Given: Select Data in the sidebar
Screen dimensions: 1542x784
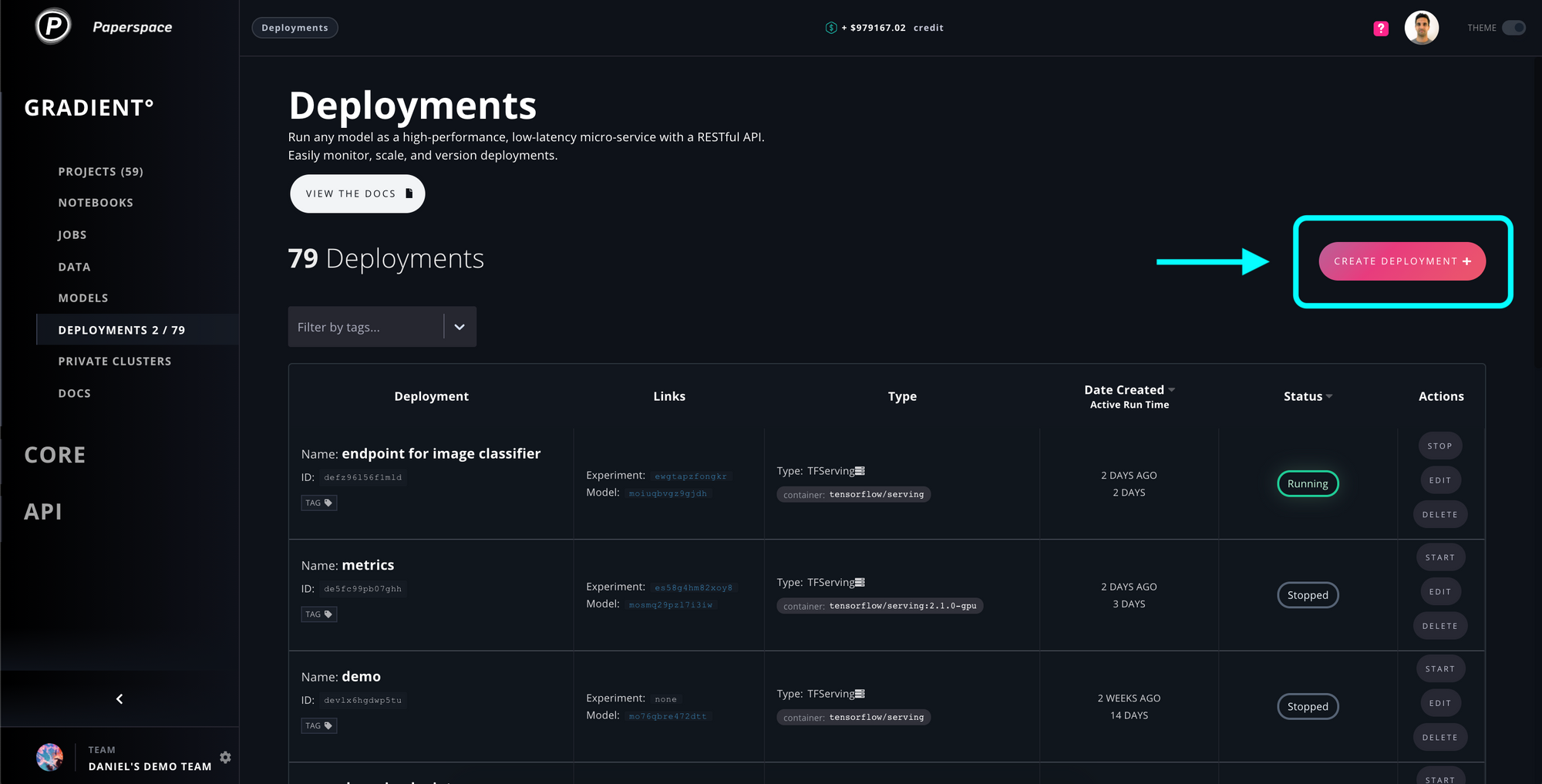Looking at the screenshot, I should pos(75,267).
